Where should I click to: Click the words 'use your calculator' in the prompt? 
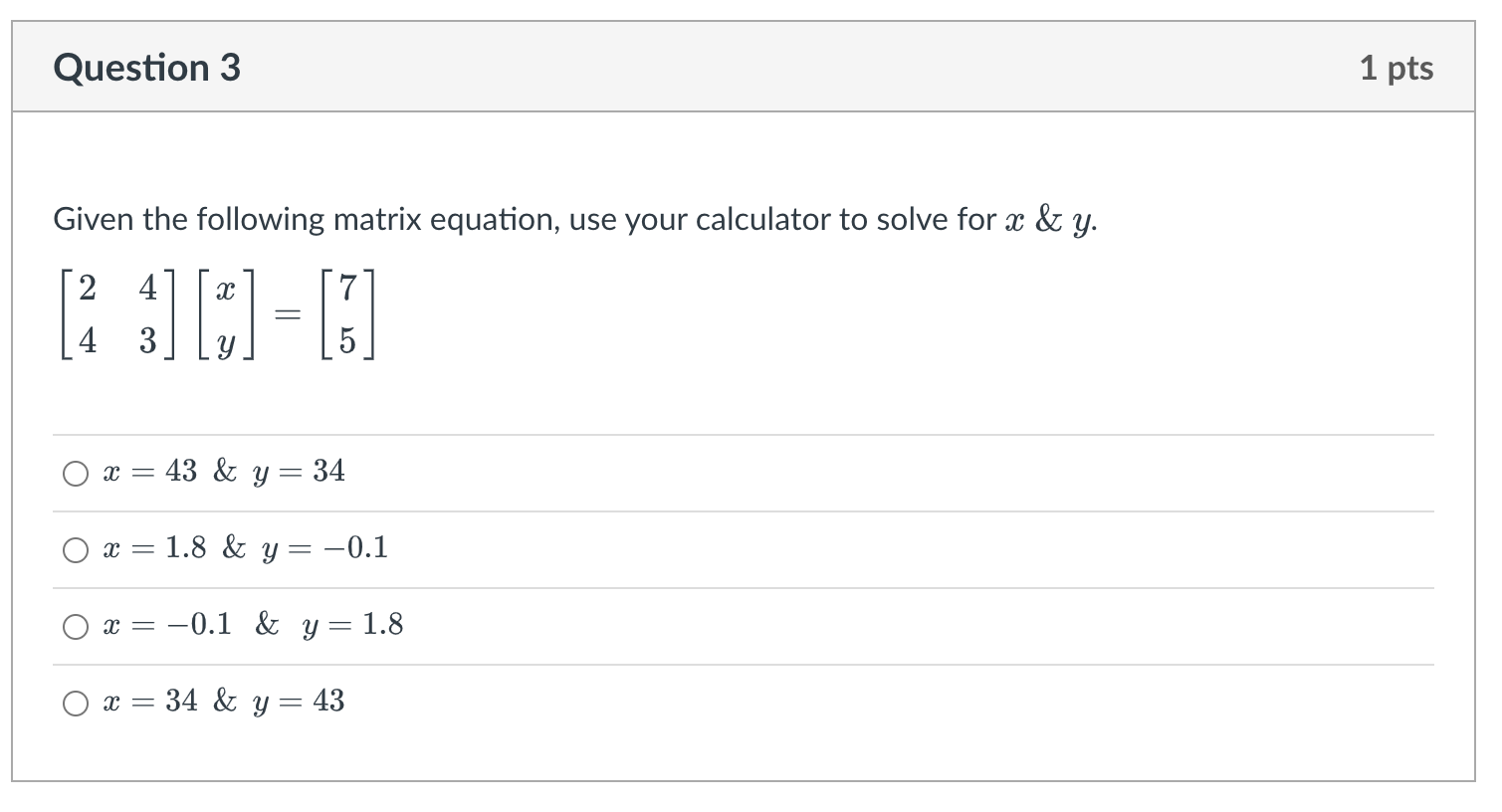tap(701, 219)
